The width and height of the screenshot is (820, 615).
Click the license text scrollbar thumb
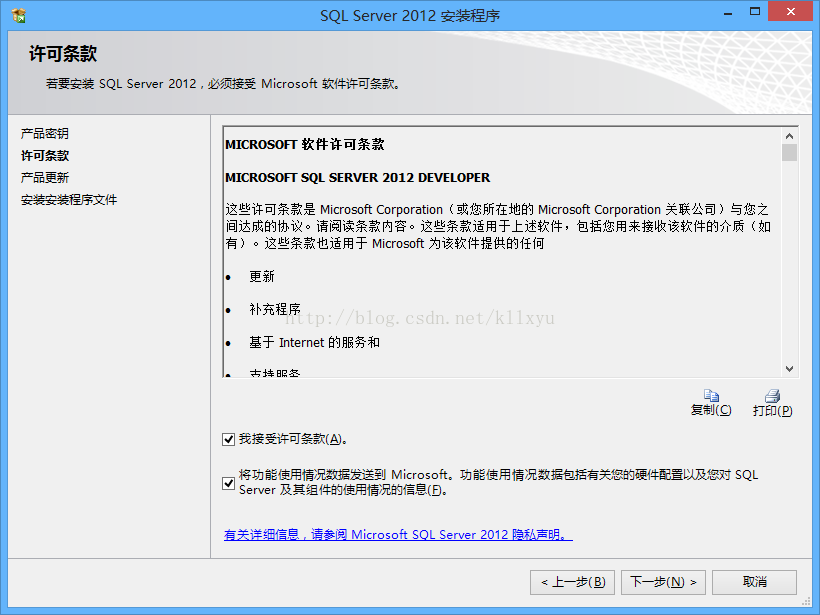[789, 153]
